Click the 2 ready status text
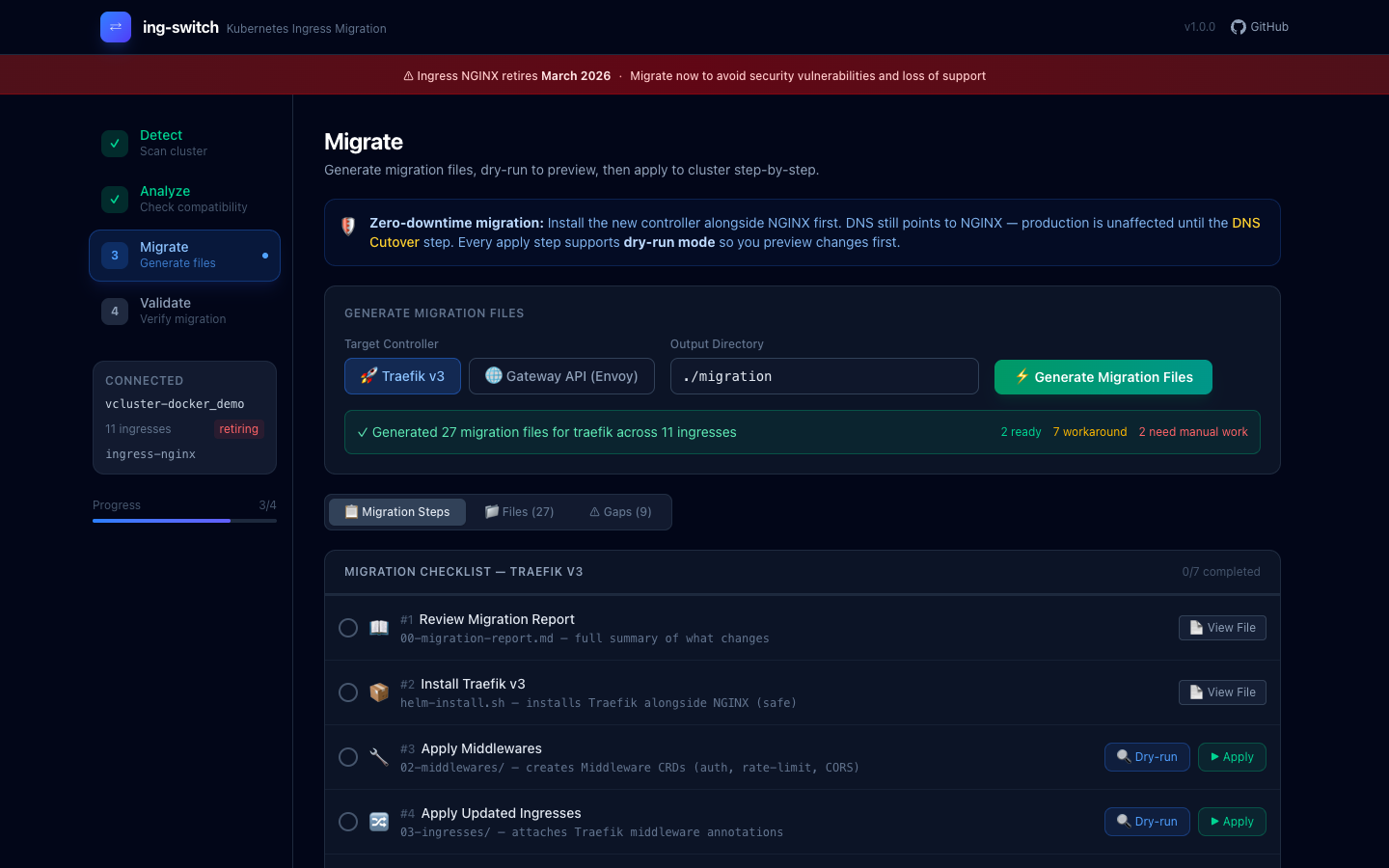Viewport: 1389px width, 868px height. click(x=1021, y=432)
